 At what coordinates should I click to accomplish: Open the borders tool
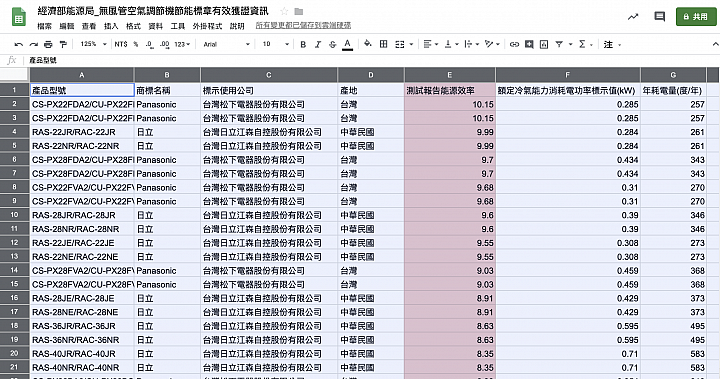(x=383, y=44)
